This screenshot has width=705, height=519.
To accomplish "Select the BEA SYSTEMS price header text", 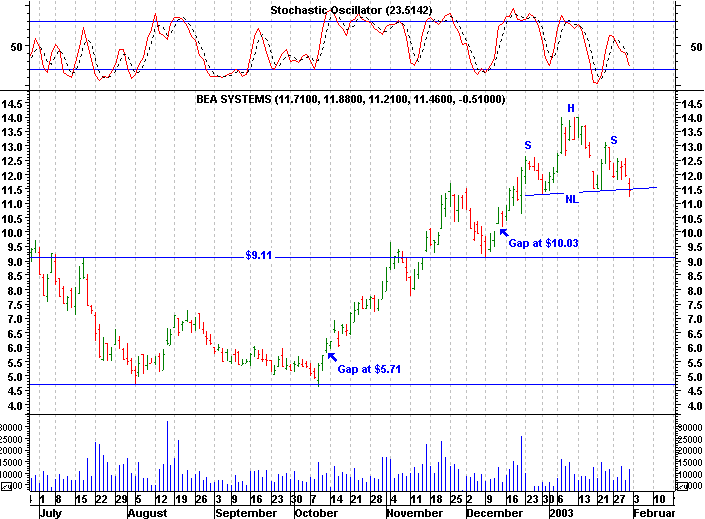I will tap(351, 99).
